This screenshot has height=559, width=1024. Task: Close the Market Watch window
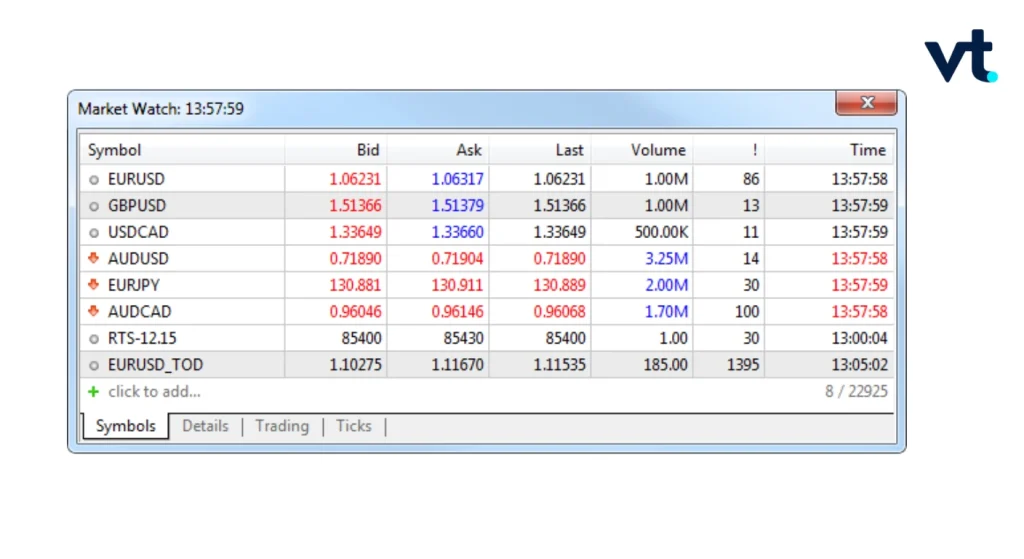click(867, 103)
